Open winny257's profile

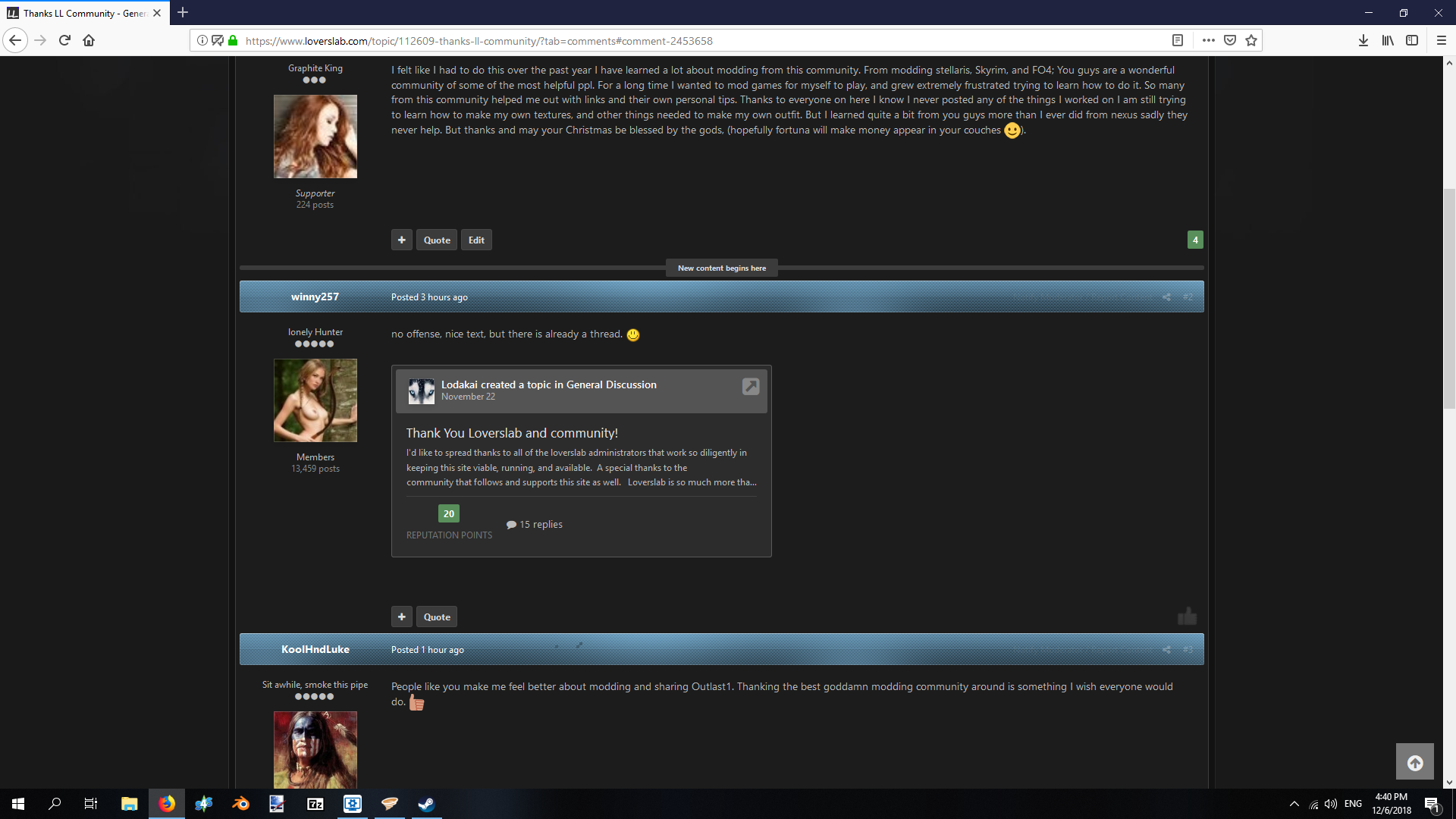coord(315,297)
